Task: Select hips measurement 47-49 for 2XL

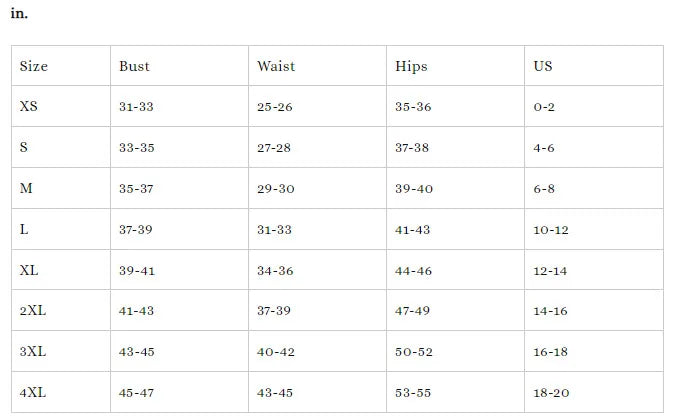Action: click(x=413, y=311)
